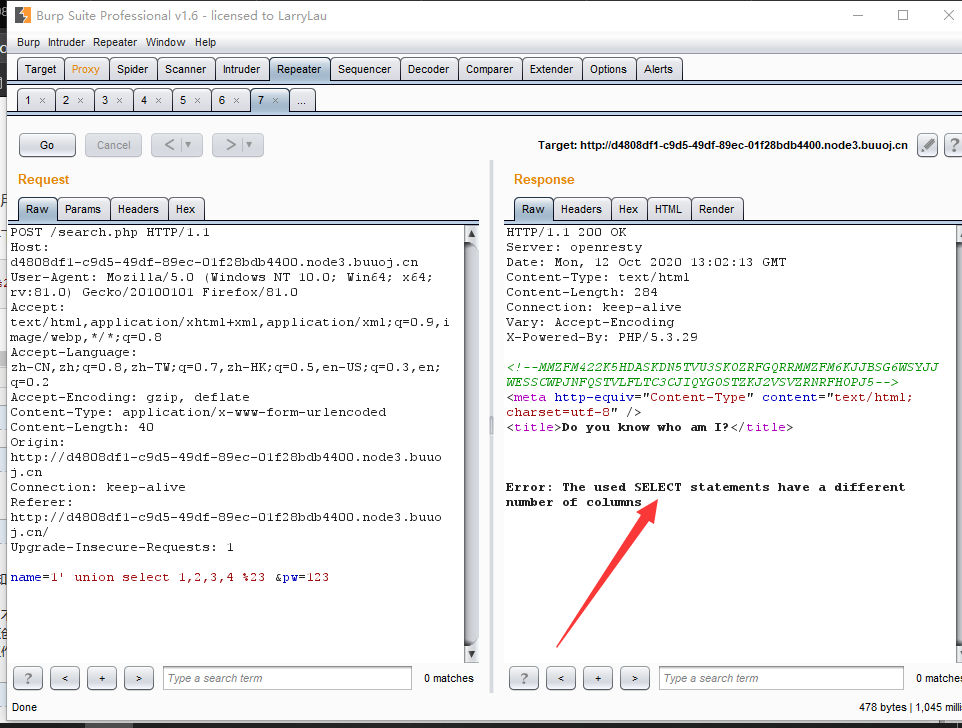The height and width of the screenshot is (728, 962).
Task: Click Request search help question mark button
Action: (x=28, y=678)
